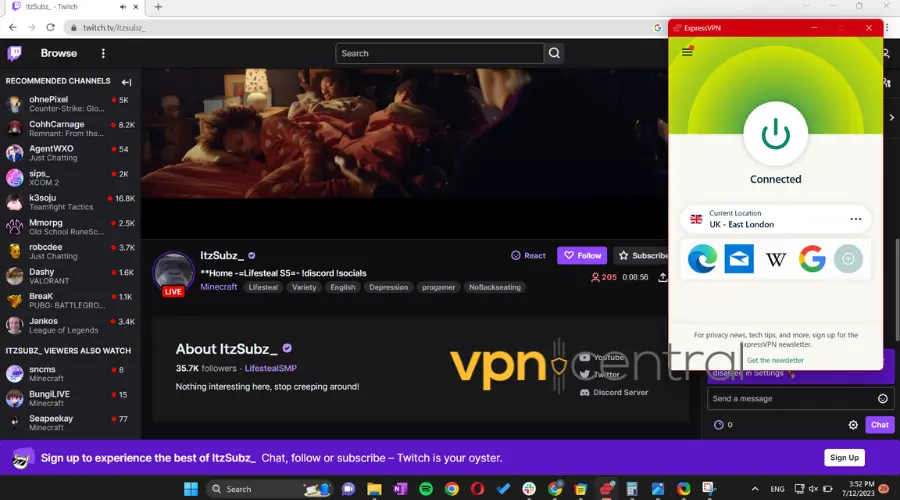The width and height of the screenshot is (900, 500).
Task: Click the Twitch search input field
Action: point(439,53)
